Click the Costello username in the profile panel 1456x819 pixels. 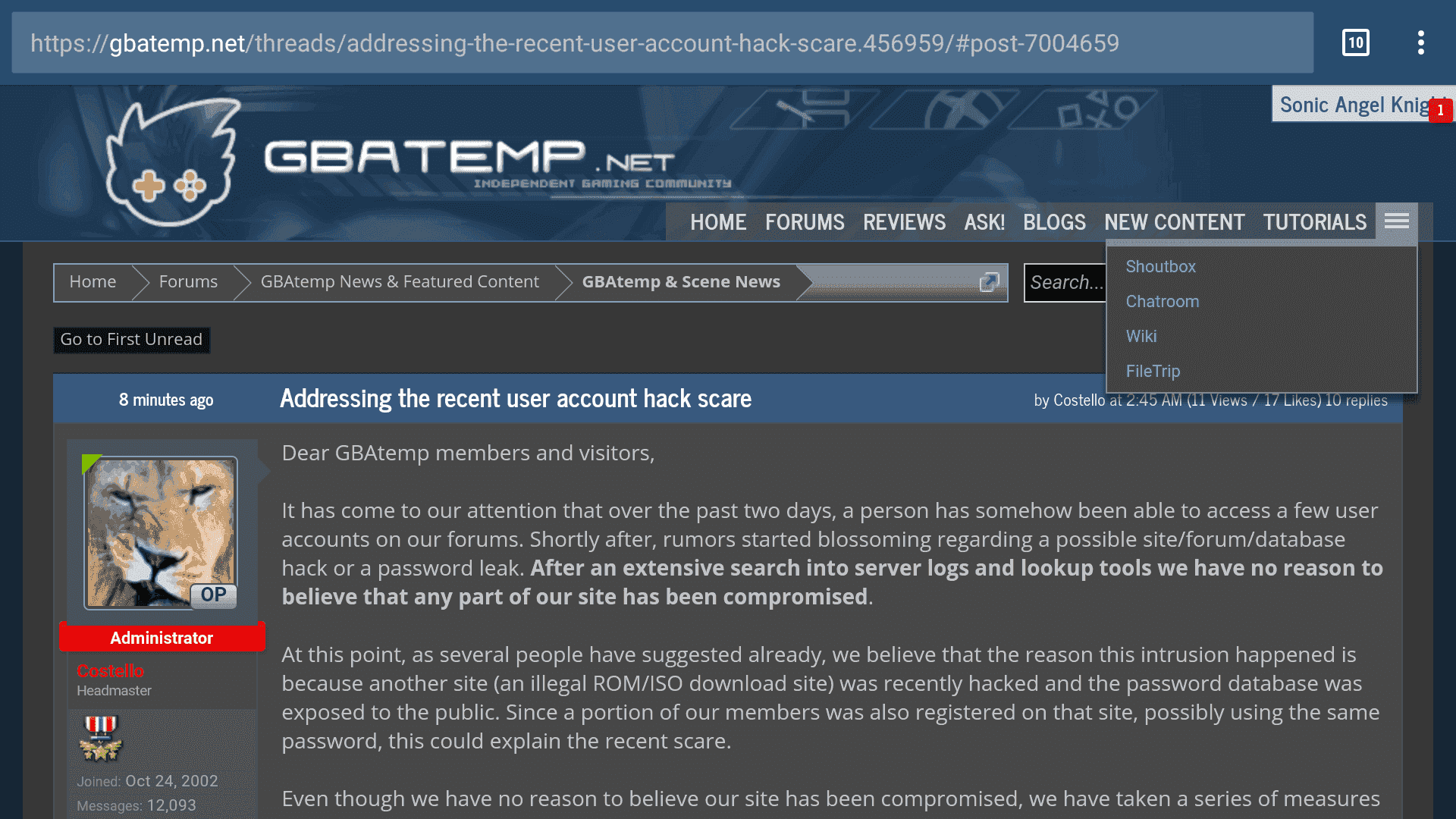tap(110, 671)
